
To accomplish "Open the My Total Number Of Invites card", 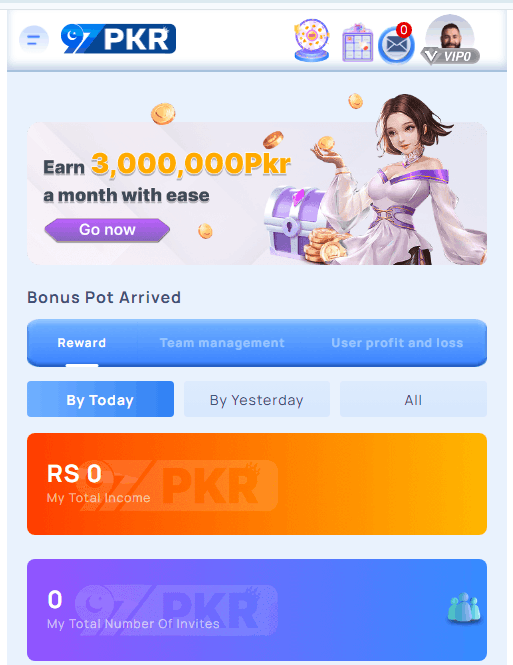I will 257,610.
